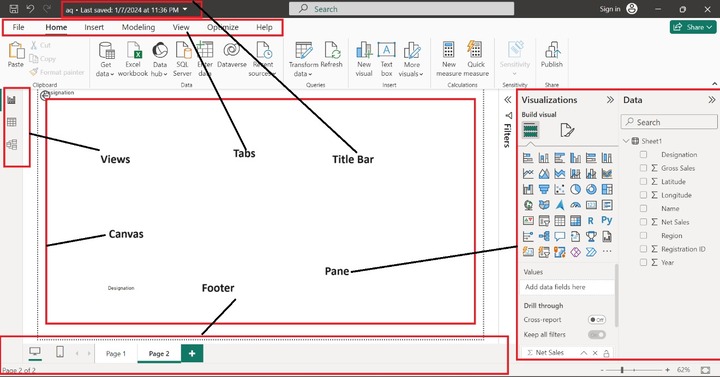The image size is (720, 377).
Task: Select the Page 2 tab
Action: (x=159, y=354)
